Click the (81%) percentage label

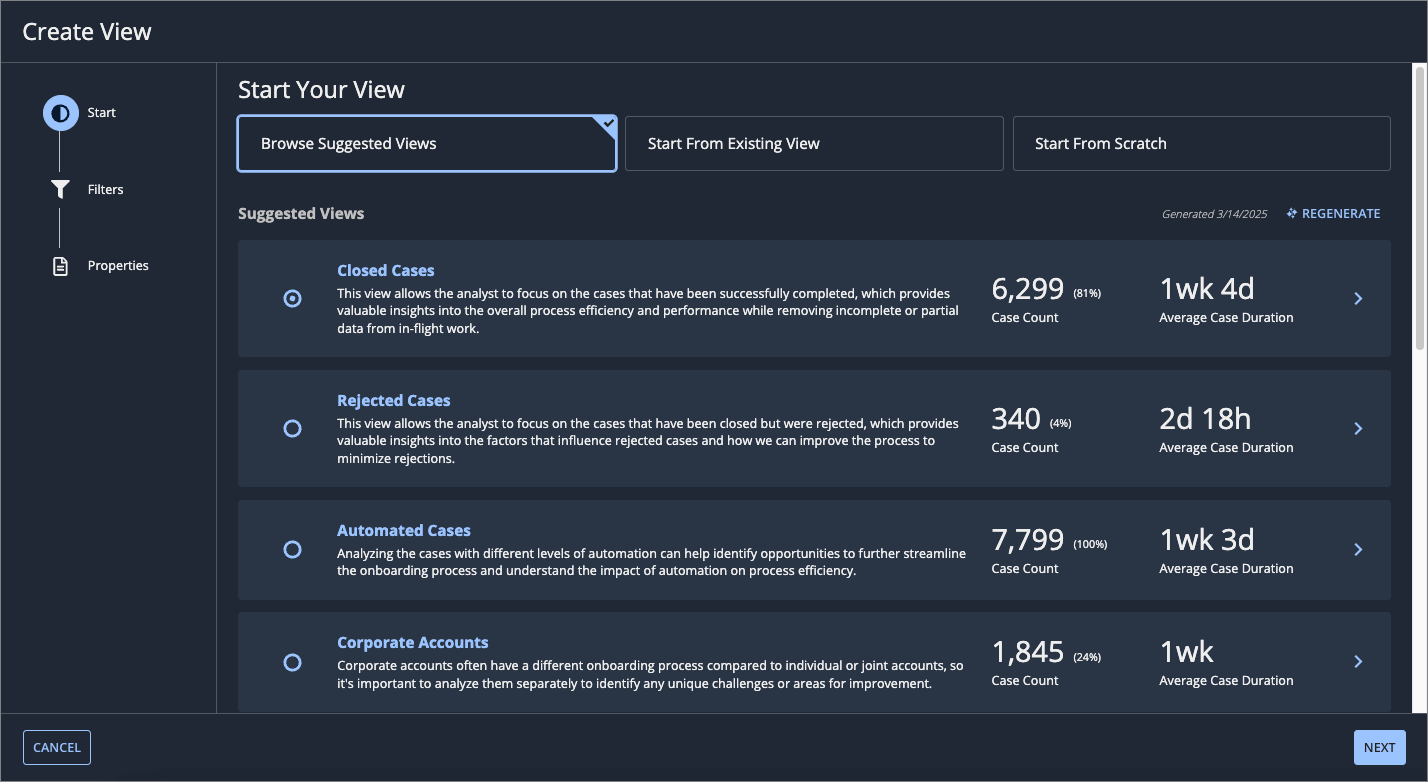(1087, 294)
